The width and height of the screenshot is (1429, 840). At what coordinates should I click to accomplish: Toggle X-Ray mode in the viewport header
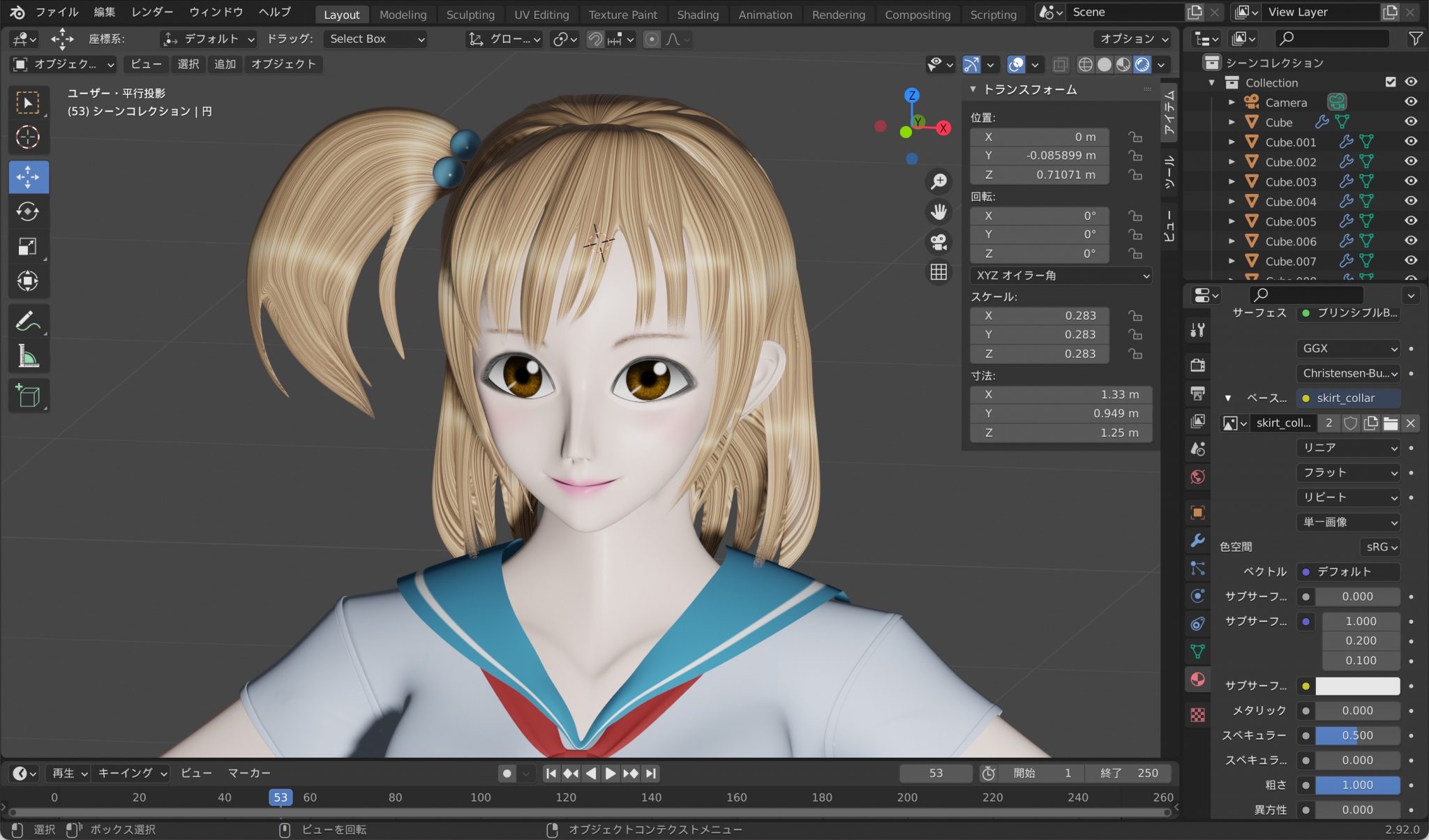pos(1061,64)
